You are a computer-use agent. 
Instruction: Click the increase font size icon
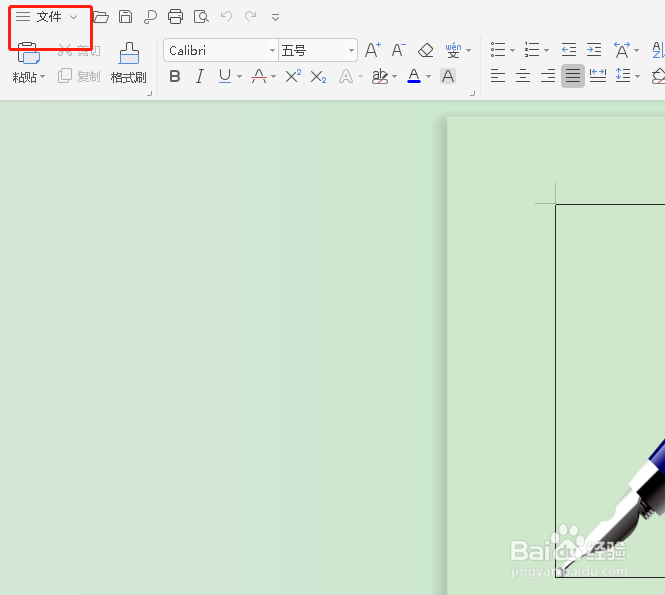click(x=373, y=50)
